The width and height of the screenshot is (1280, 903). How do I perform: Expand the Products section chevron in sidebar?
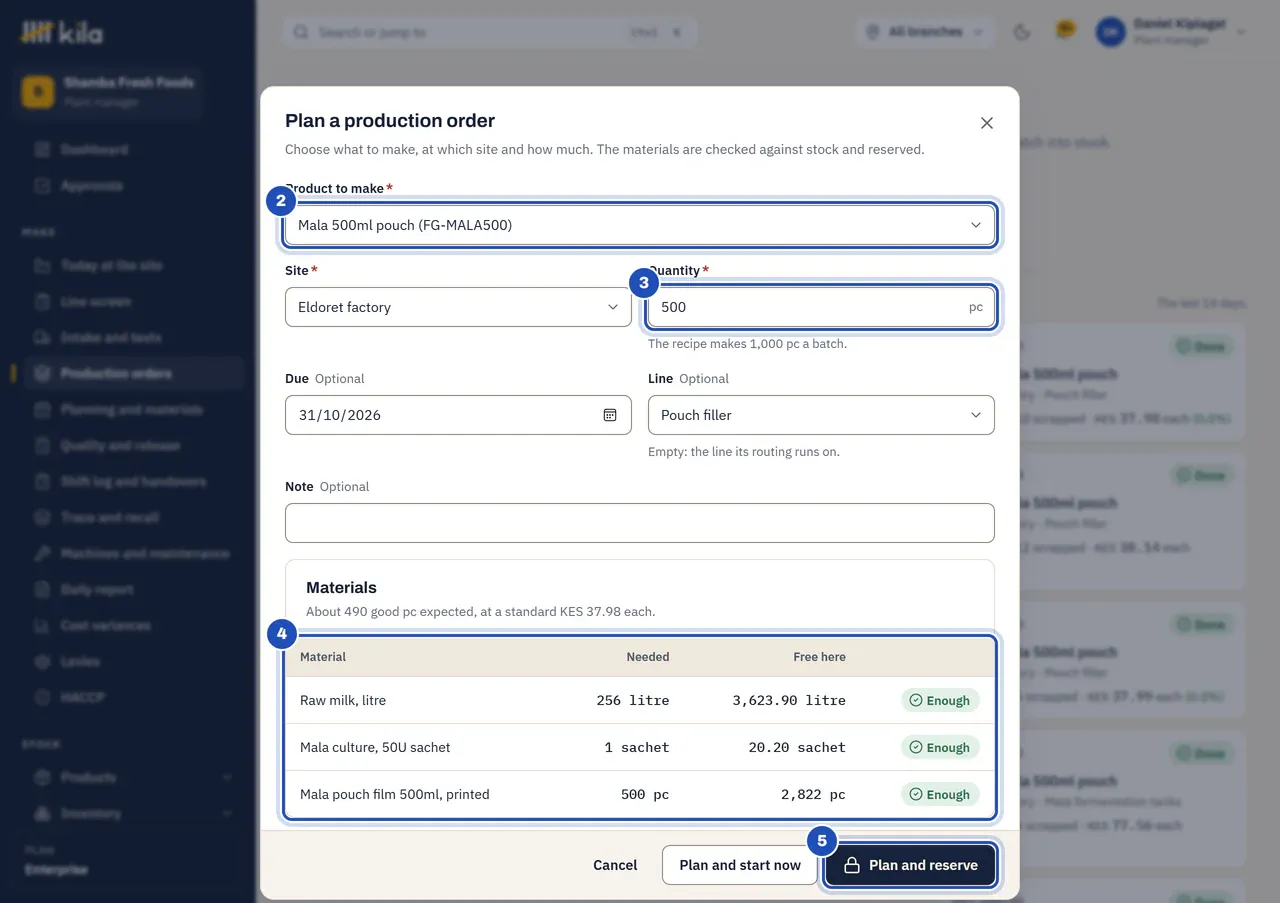tap(227, 777)
